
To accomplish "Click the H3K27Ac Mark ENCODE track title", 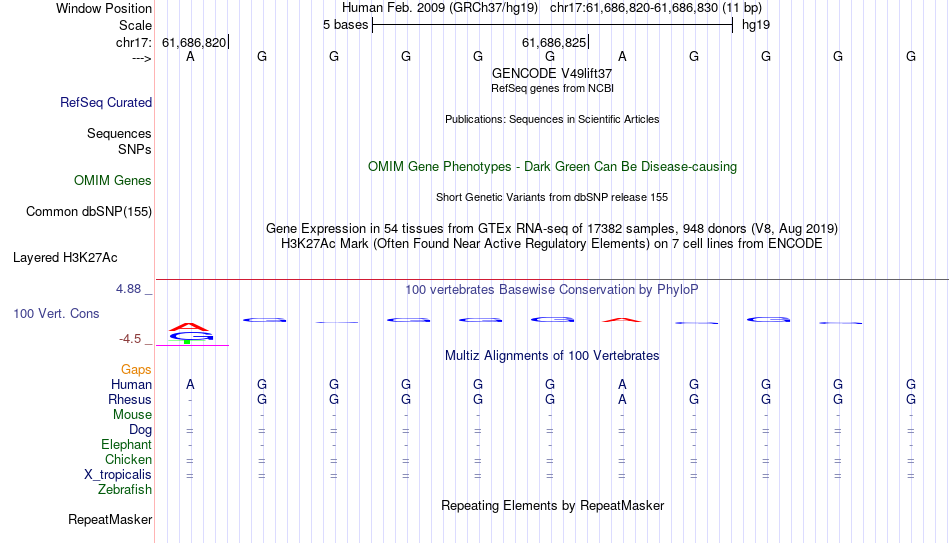I will 552,244.
